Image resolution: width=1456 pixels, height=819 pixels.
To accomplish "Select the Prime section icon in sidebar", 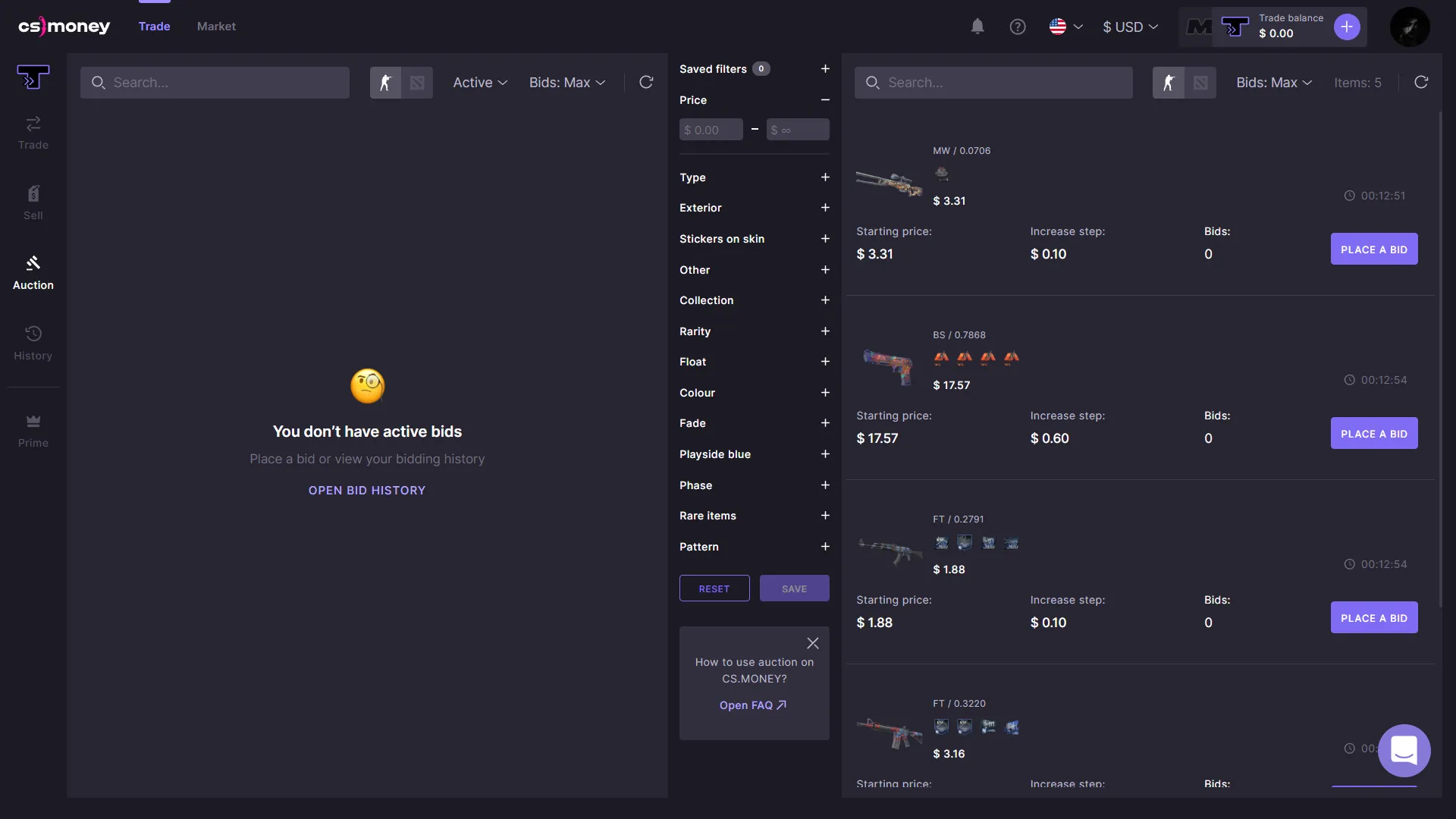I will pyautogui.click(x=33, y=422).
